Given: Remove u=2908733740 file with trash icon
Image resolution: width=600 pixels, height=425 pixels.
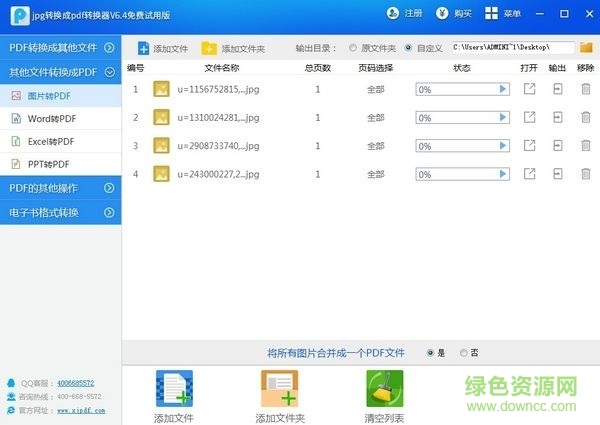Looking at the screenshot, I should [586, 146].
